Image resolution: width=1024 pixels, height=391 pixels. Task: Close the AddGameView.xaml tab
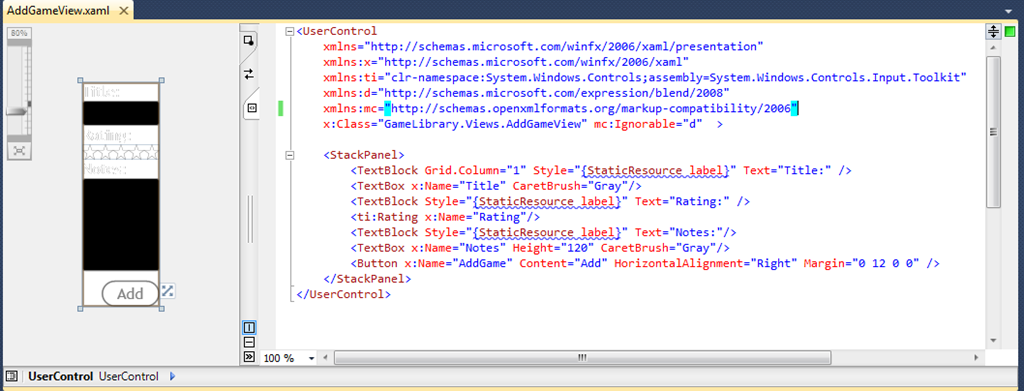coord(124,10)
